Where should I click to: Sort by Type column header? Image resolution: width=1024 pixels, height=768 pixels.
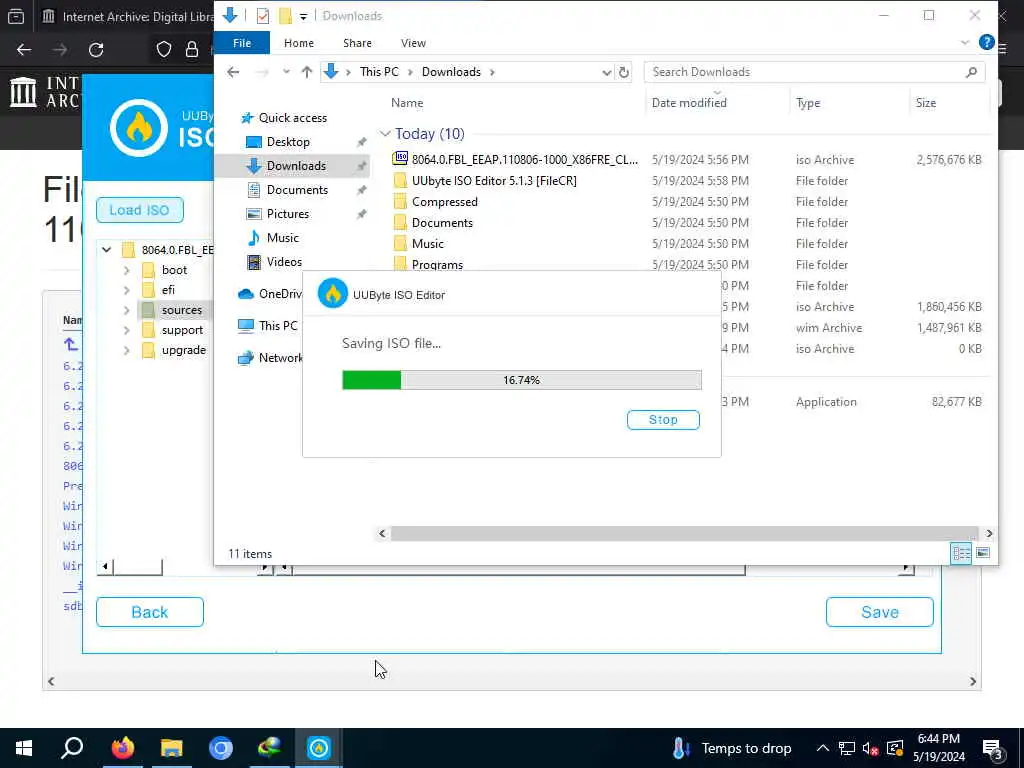tap(808, 103)
